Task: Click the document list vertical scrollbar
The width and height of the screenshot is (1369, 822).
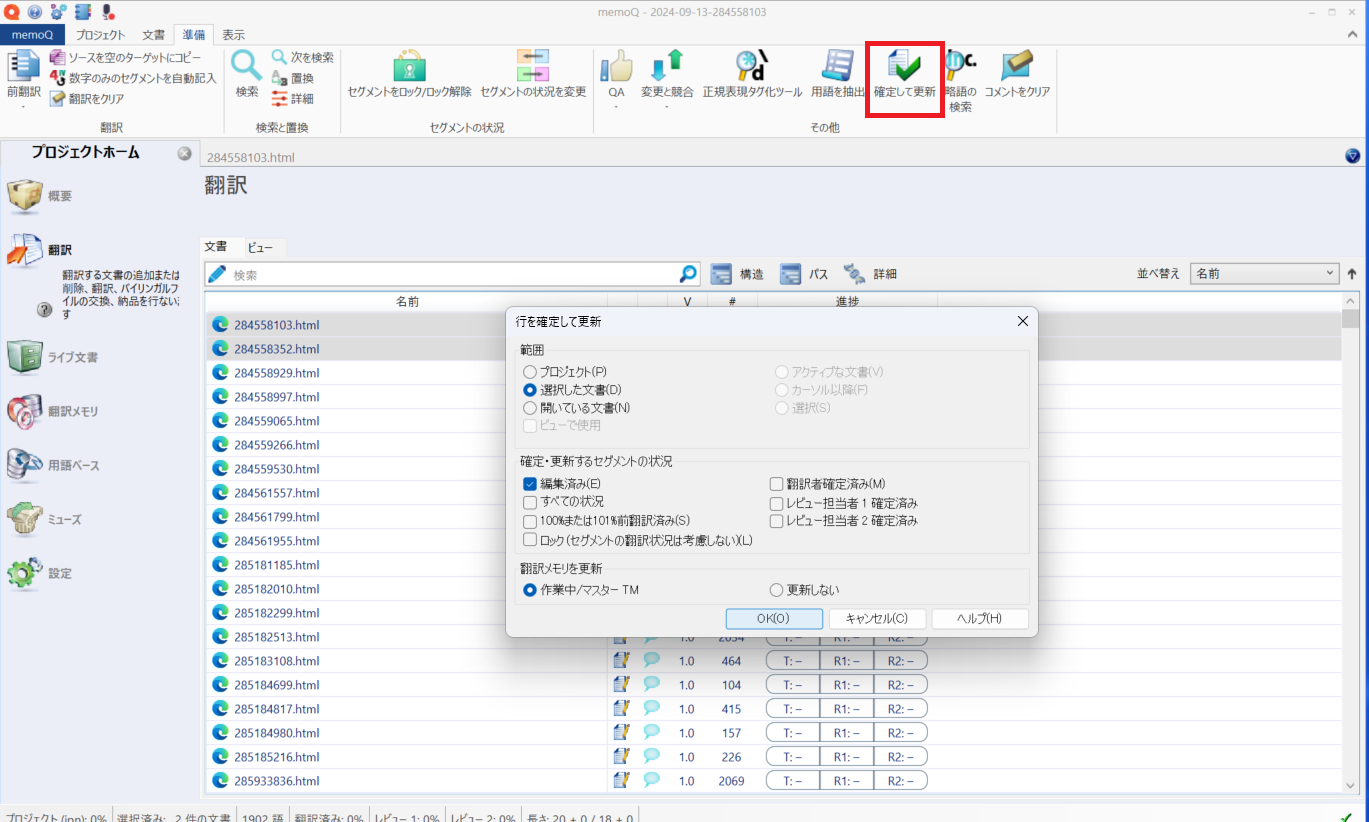Action: [1350, 543]
